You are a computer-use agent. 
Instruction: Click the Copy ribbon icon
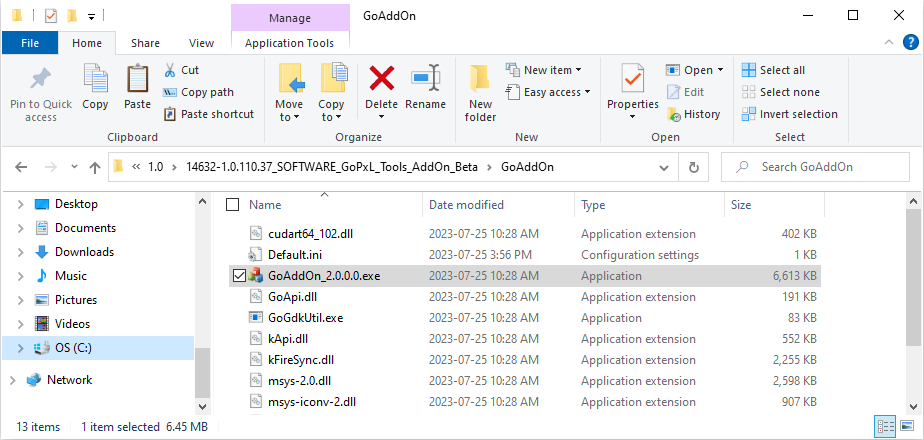[x=95, y=78]
